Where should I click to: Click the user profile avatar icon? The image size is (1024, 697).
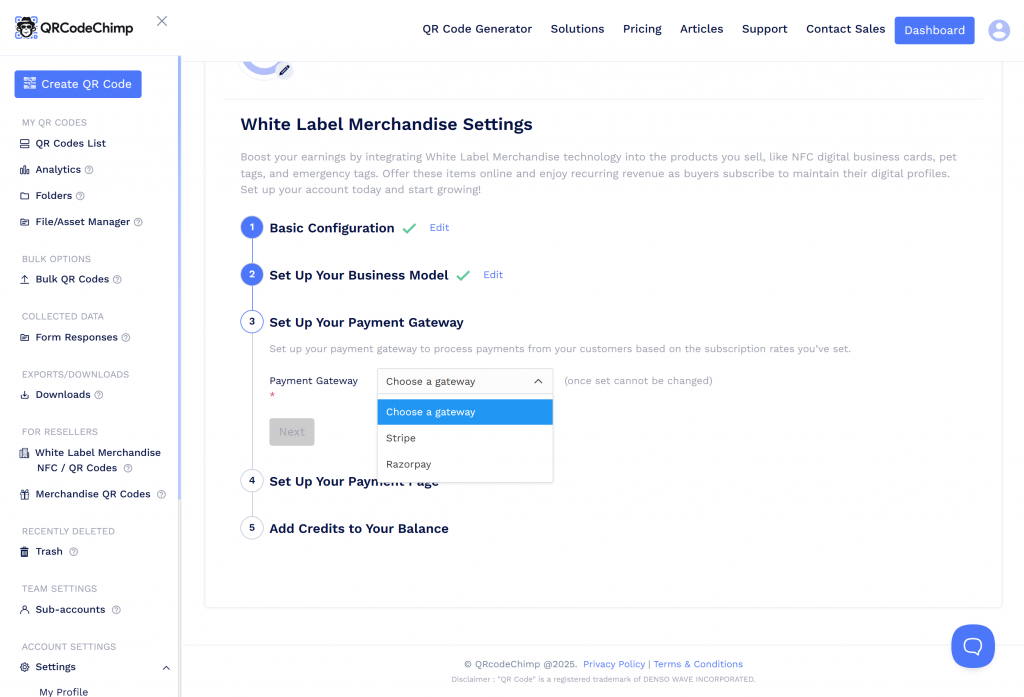click(998, 30)
